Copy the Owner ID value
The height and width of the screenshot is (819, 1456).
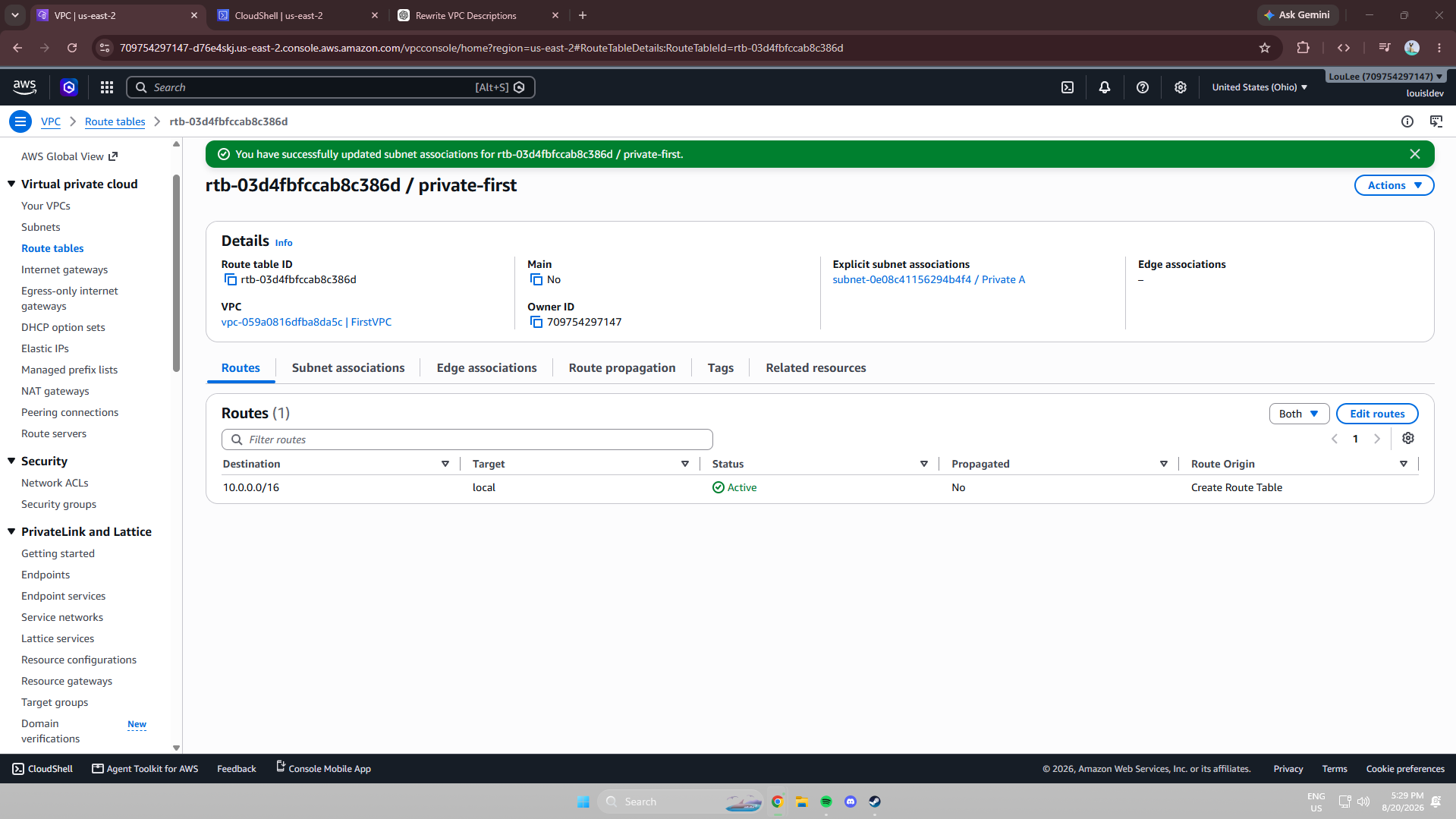(536, 323)
